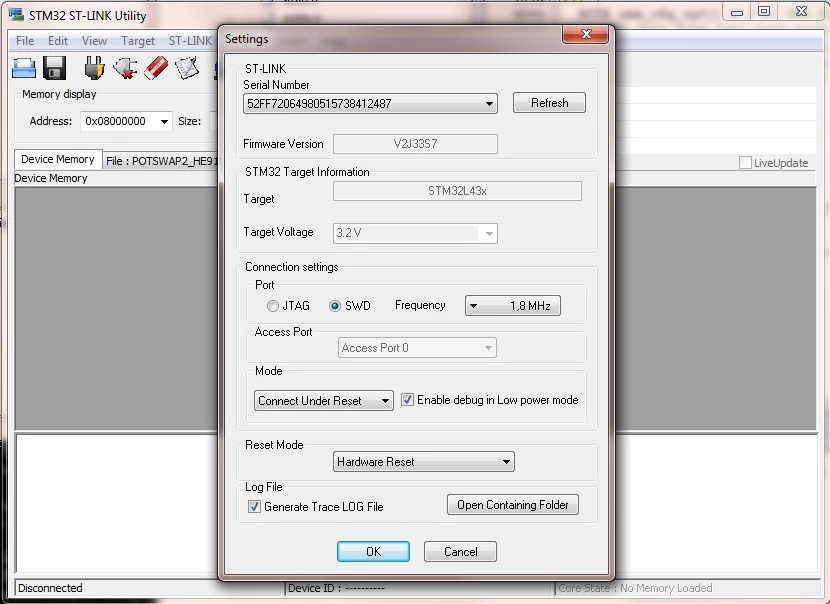Image resolution: width=830 pixels, height=604 pixels.
Task: Click the Refresh button
Action: [x=549, y=103]
